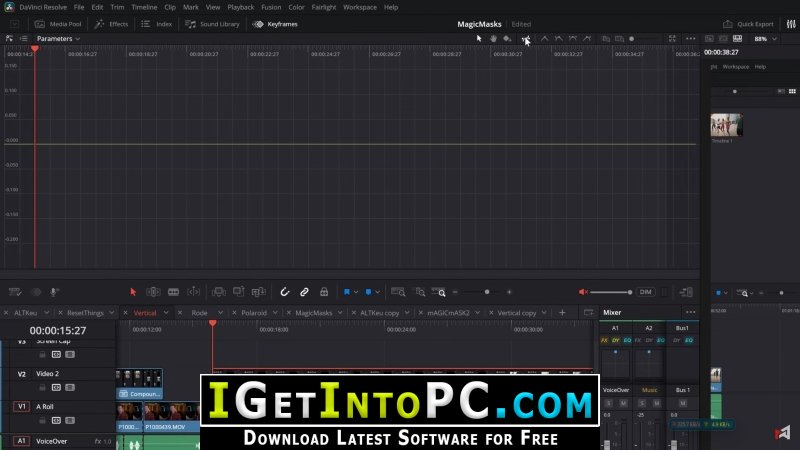The height and width of the screenshot is (450, 800).
Task: Toggle A1 VoiceOver track destination
Action: (21, 441)
